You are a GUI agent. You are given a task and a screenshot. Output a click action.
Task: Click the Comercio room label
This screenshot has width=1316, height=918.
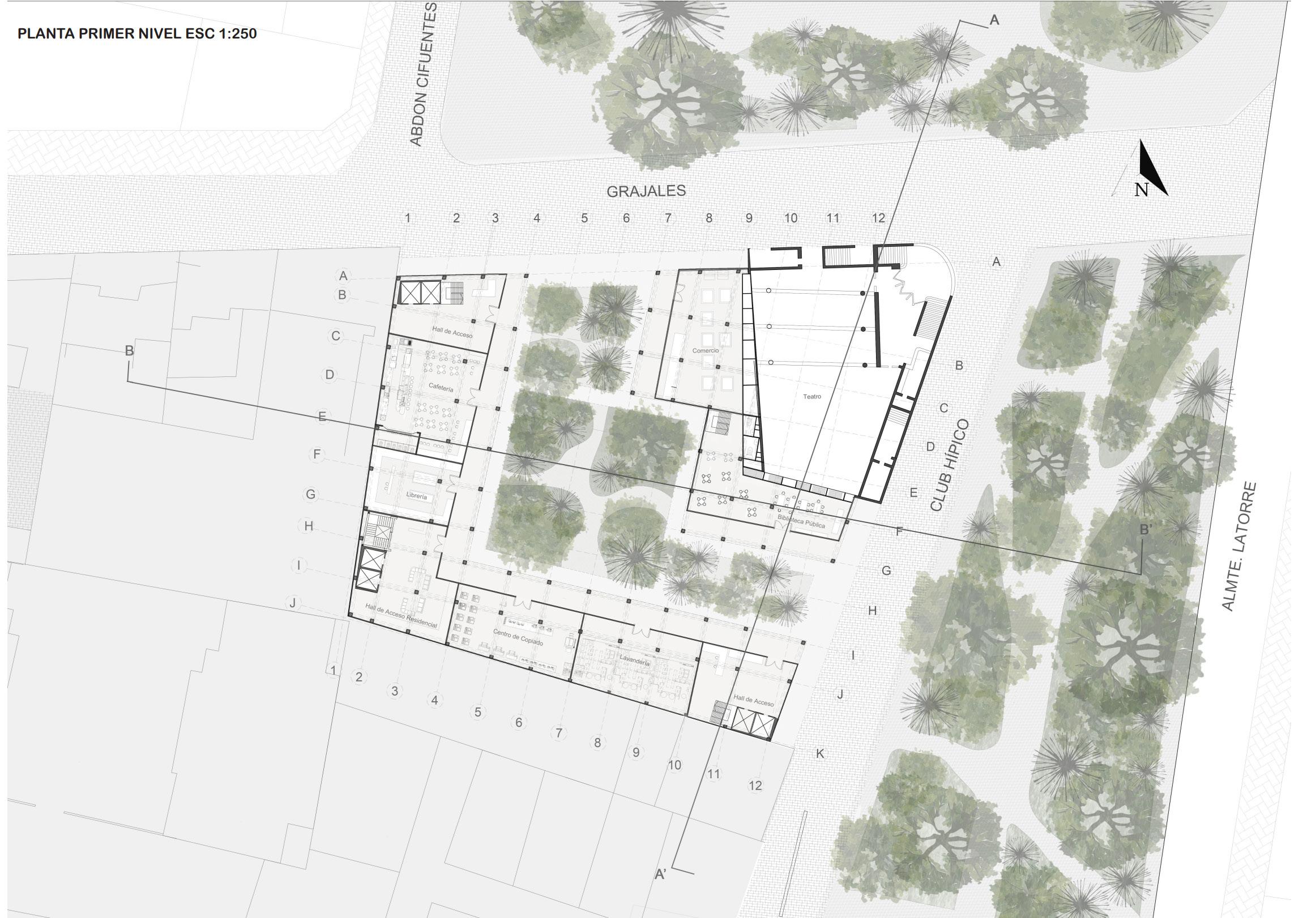point(705,350)
